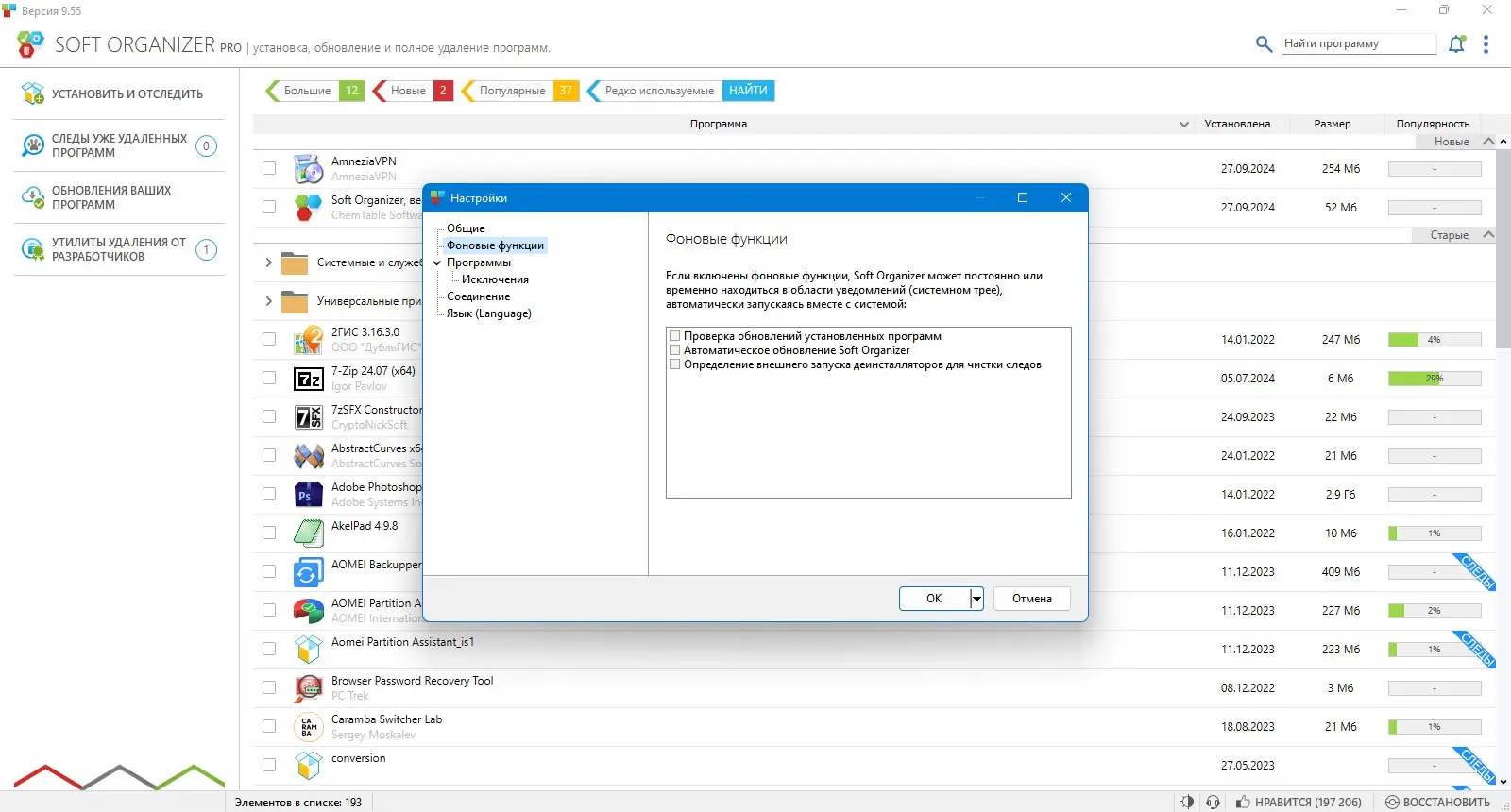This screenshot has width=1511, height=812.
Task: Click the magnifier search icon in the header
Action: [1264, 43]
